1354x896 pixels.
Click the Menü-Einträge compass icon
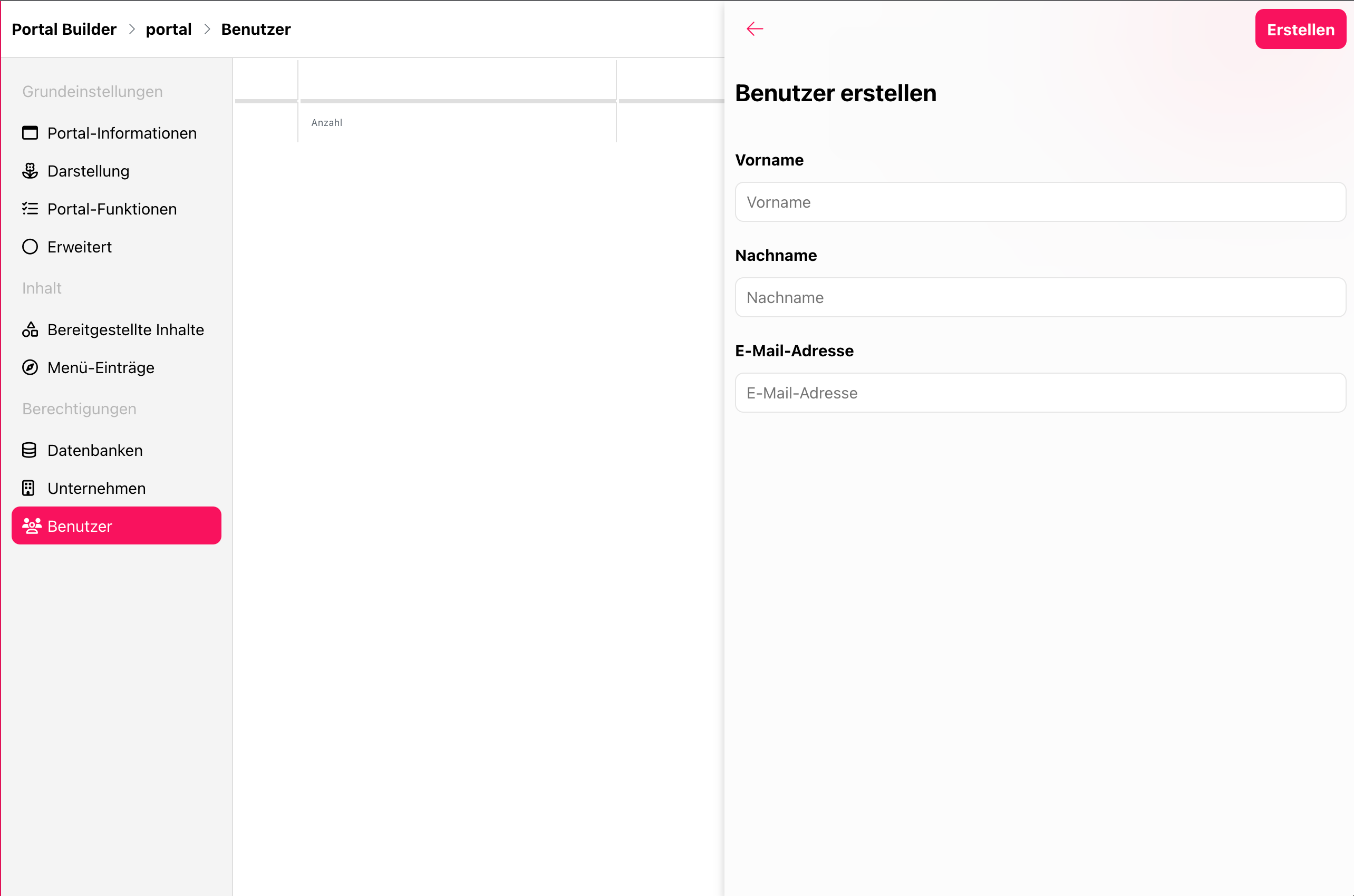click(30, 367)
